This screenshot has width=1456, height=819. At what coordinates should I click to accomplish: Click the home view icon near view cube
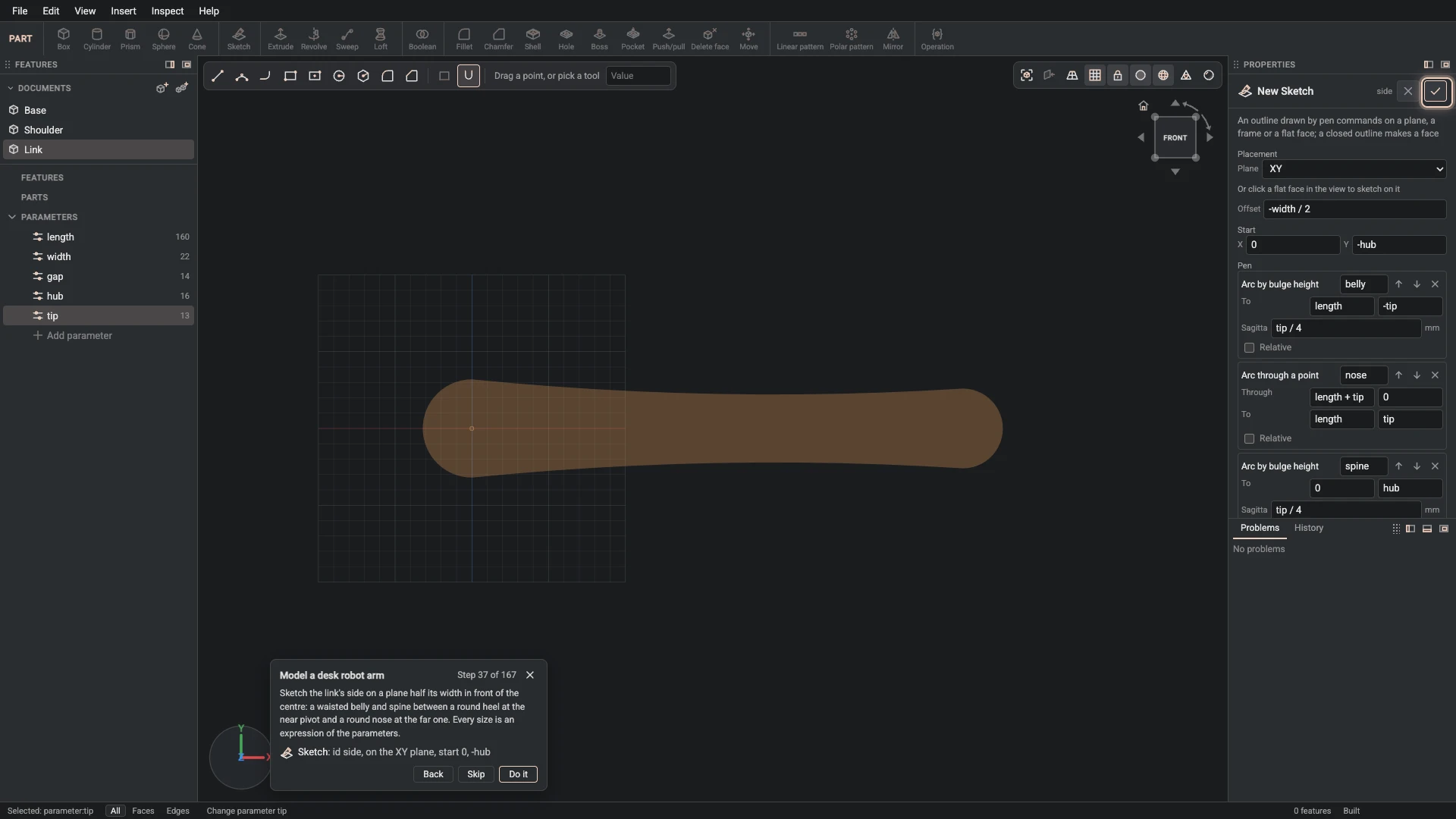(x=1144, y=105)
